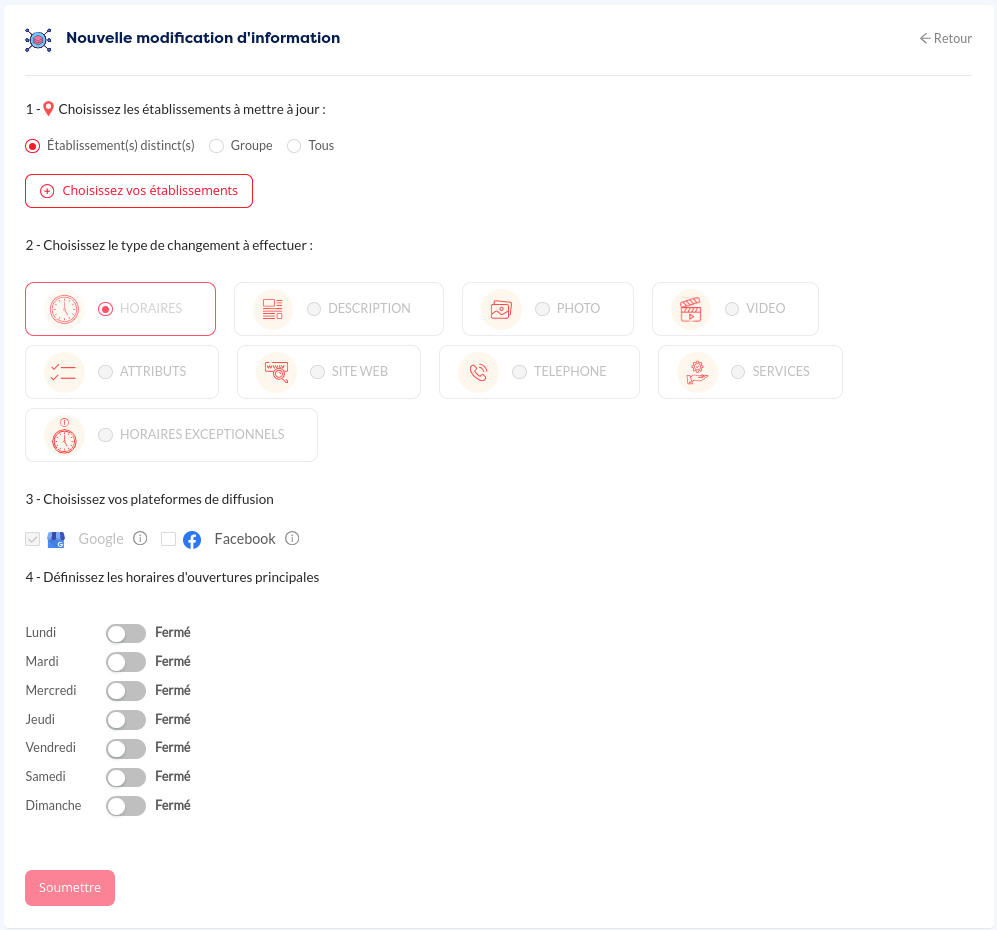Select the Établissement(s) distinct(s) radio button
The image size is (997, 930).
point(32,146)
